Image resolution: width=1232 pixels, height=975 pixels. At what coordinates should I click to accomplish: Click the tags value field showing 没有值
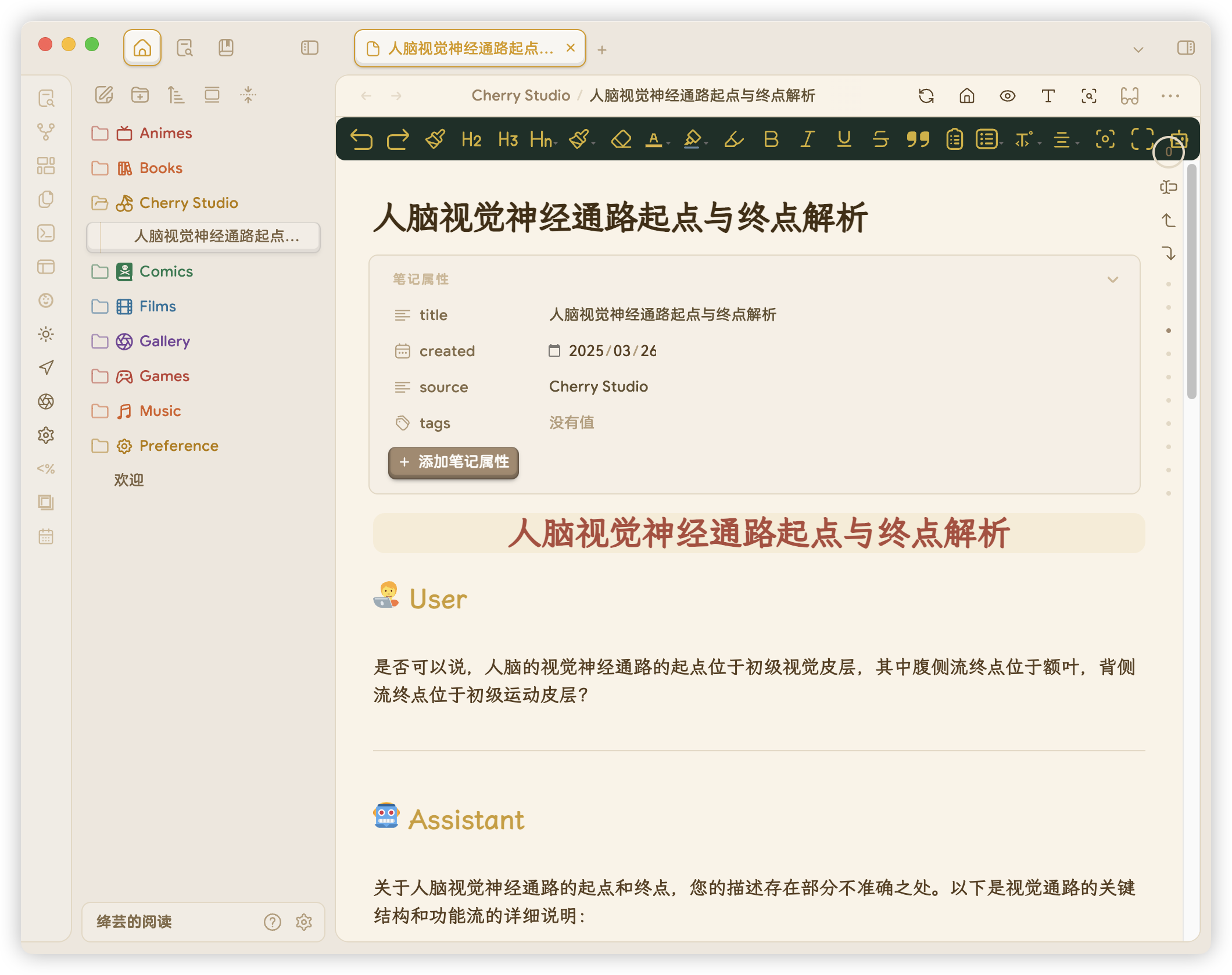(572, 422)
